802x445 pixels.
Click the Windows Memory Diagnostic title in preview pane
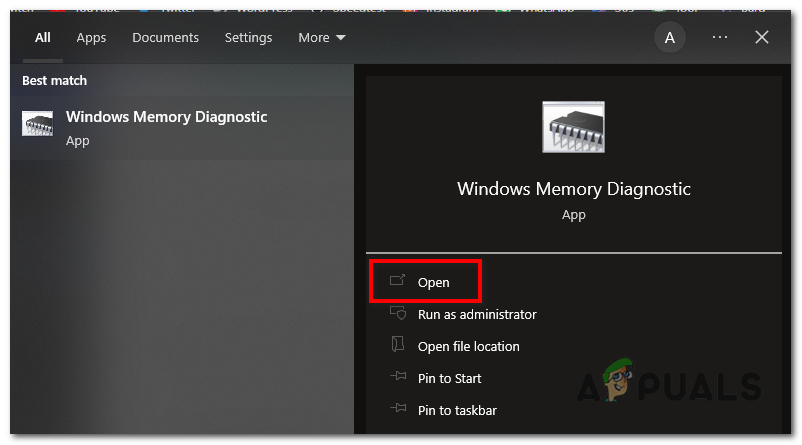point(573,189)
